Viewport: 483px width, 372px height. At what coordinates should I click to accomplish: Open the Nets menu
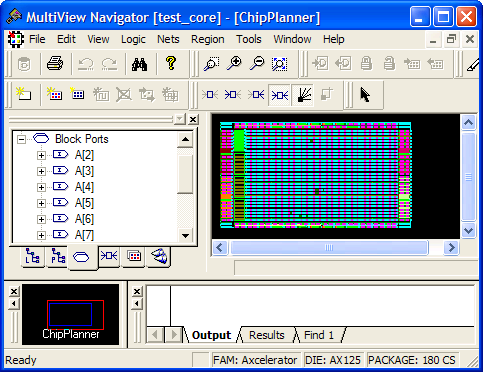tap(168, 39)
